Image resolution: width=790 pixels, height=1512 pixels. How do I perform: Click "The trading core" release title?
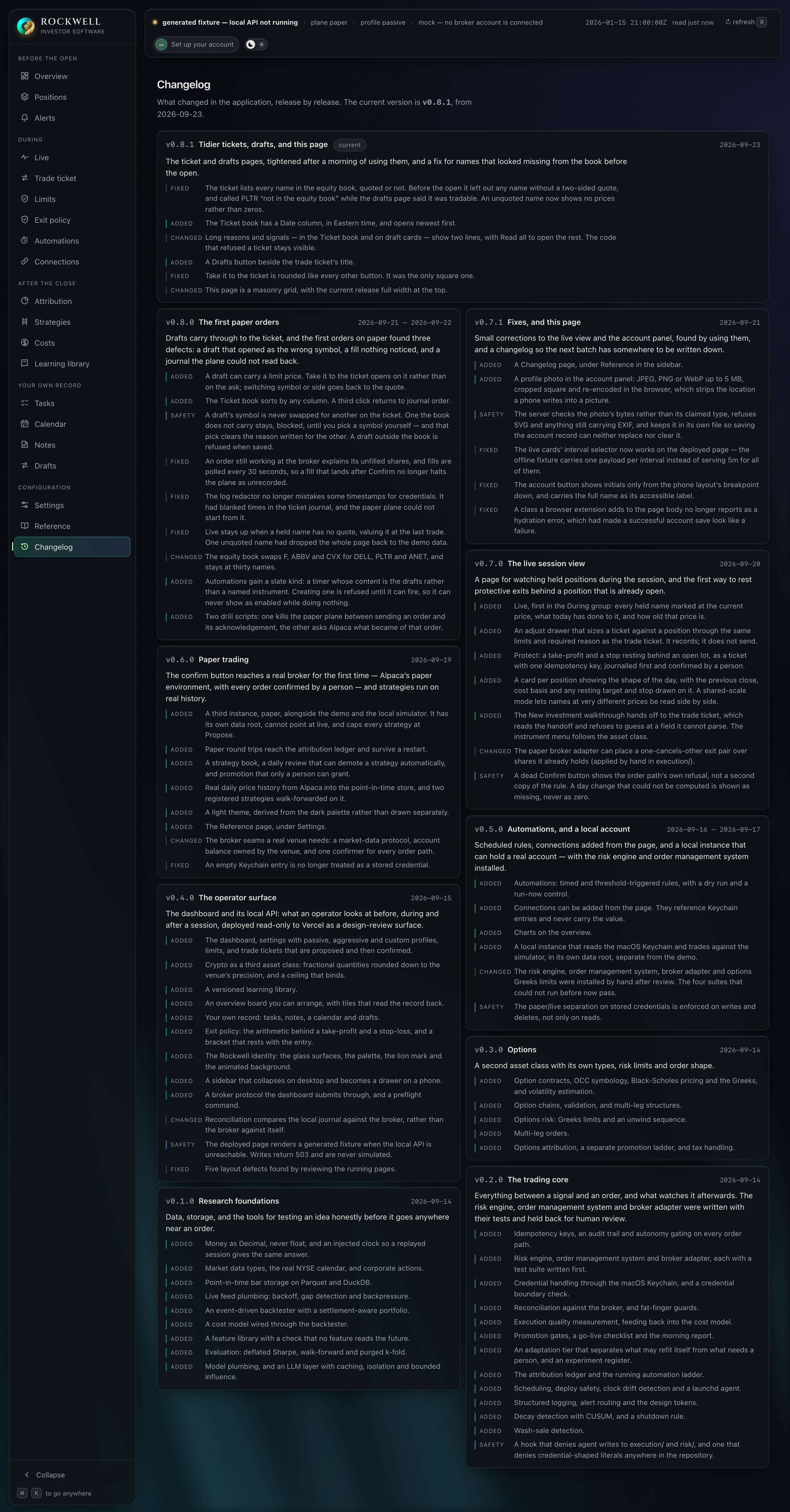pyautogui.click(x=538, y=1179)
